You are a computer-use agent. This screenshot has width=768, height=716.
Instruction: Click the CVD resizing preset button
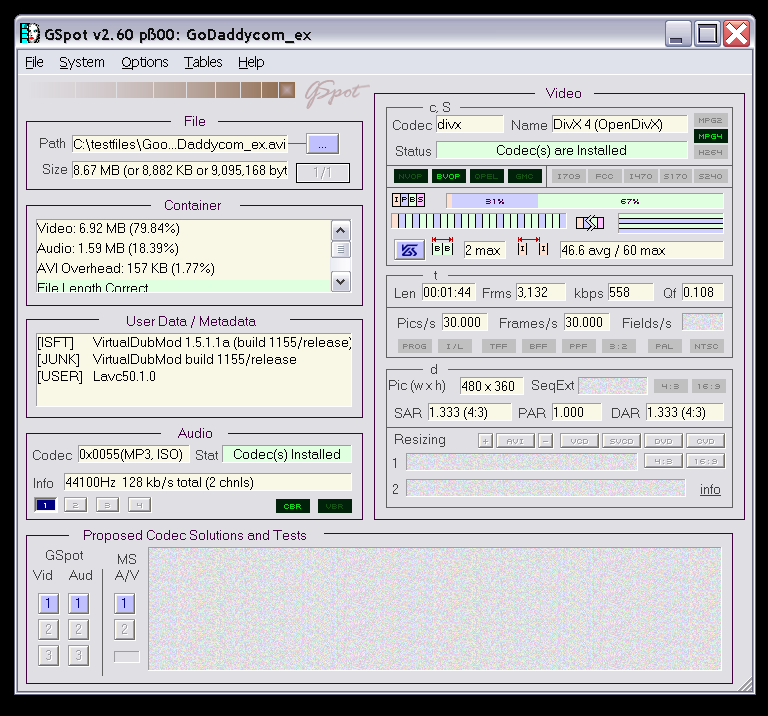point(706,441)
